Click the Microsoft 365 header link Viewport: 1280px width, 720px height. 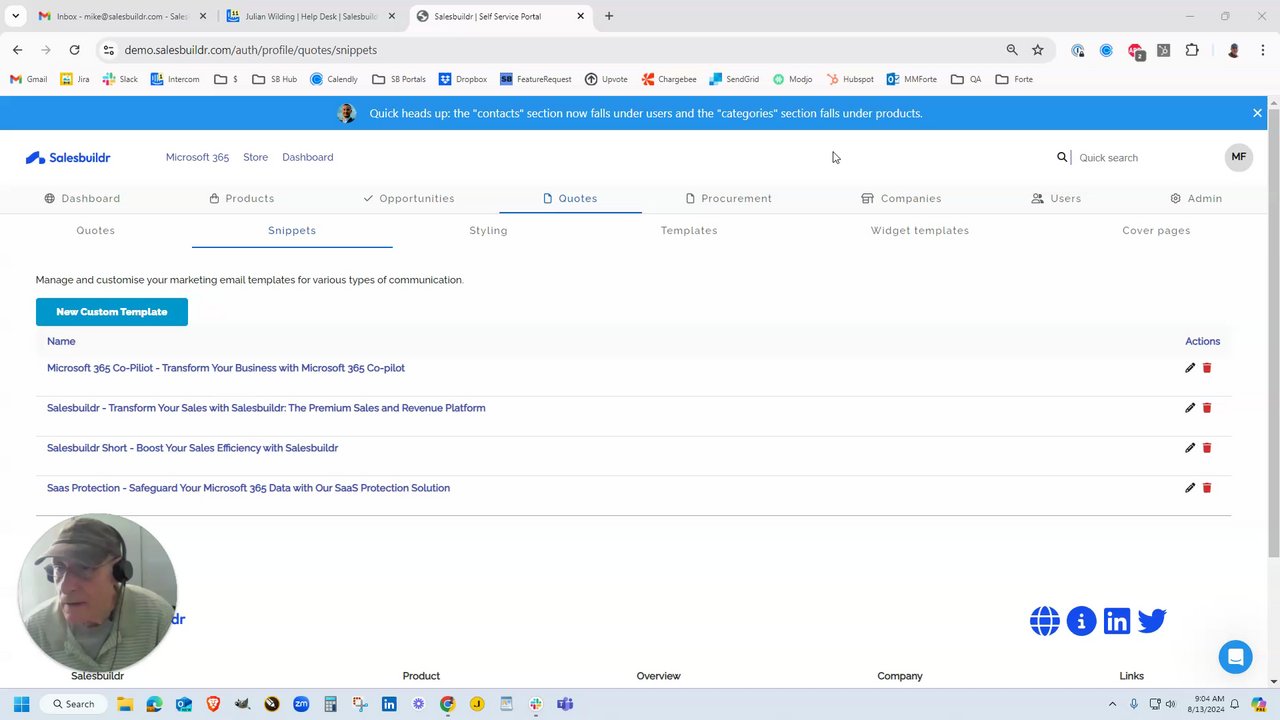(x=197, y=157)
